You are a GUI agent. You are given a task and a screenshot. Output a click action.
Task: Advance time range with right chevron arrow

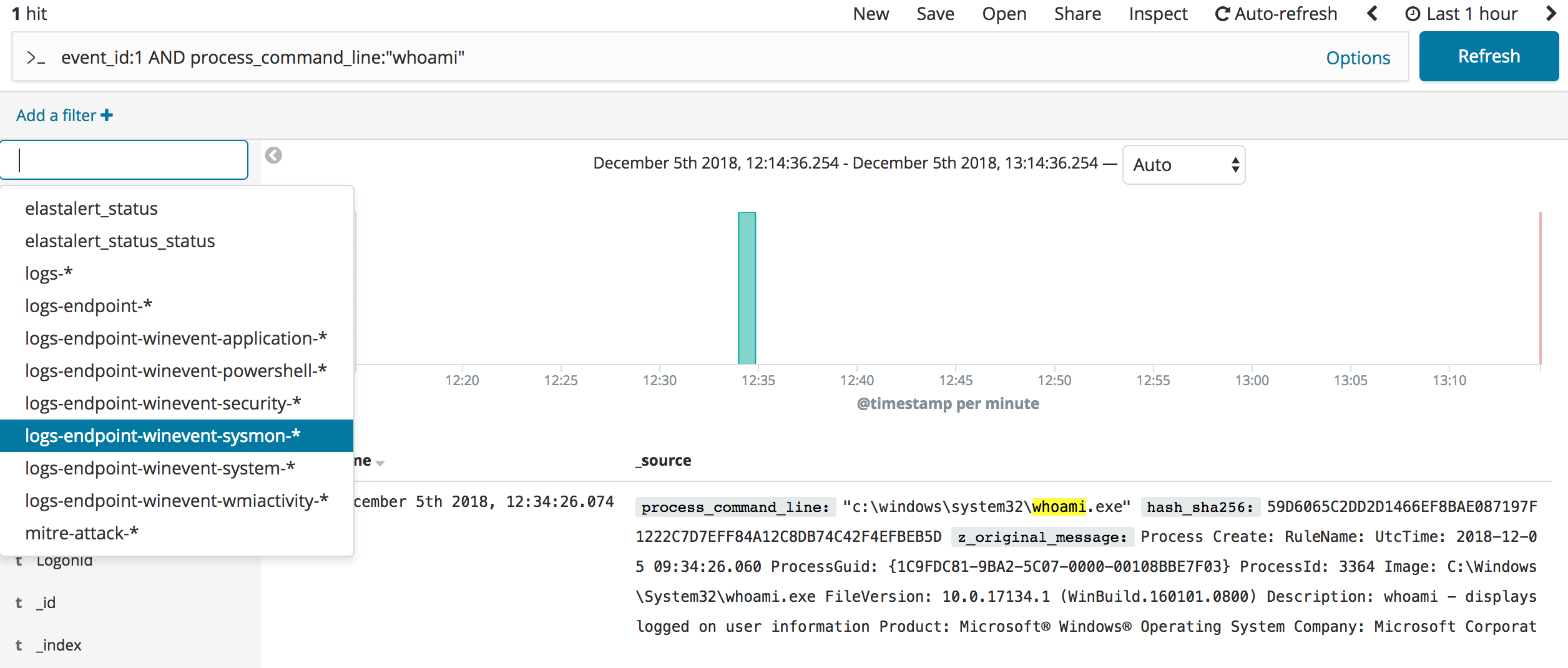tap(1551, 13)
